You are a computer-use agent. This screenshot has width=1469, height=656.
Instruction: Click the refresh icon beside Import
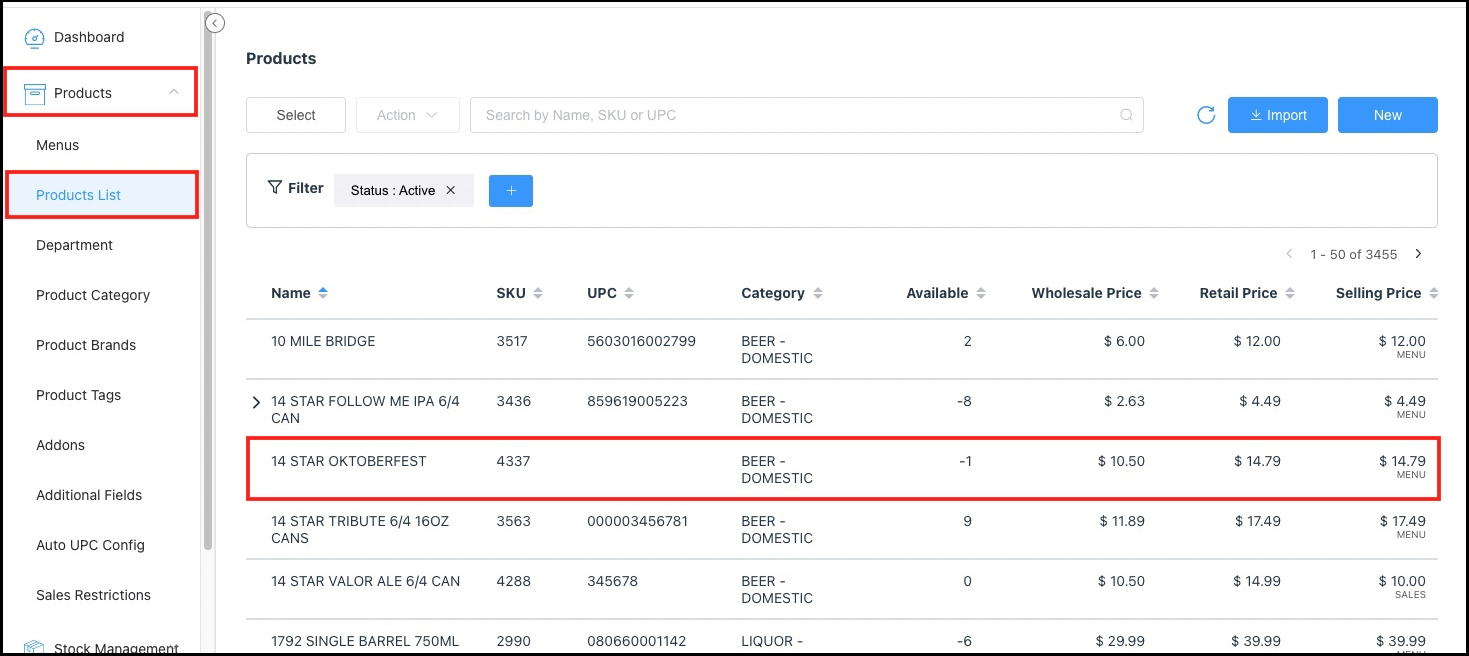pos(1206,115)
